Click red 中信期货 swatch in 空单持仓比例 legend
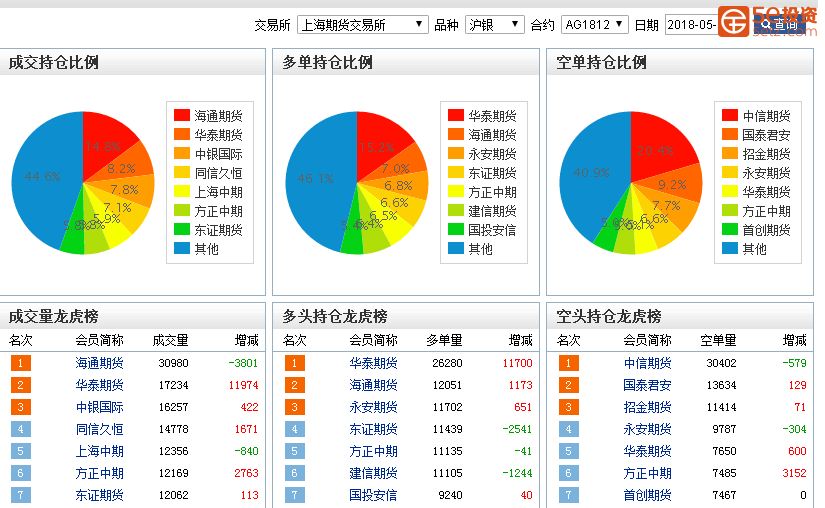The height and width of the screenshot is (508, 825). pyautogui.click(x=730, y=115)
